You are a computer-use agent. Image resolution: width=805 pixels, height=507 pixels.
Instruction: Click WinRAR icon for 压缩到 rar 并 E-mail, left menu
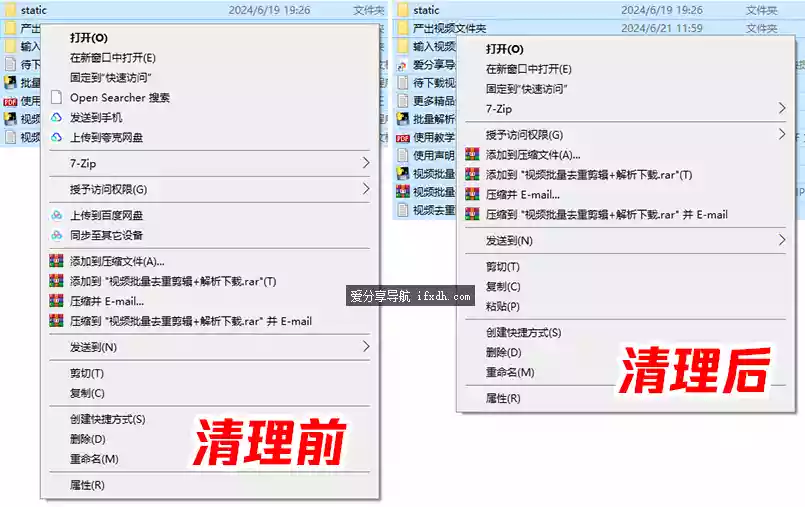tap(56, 321)
